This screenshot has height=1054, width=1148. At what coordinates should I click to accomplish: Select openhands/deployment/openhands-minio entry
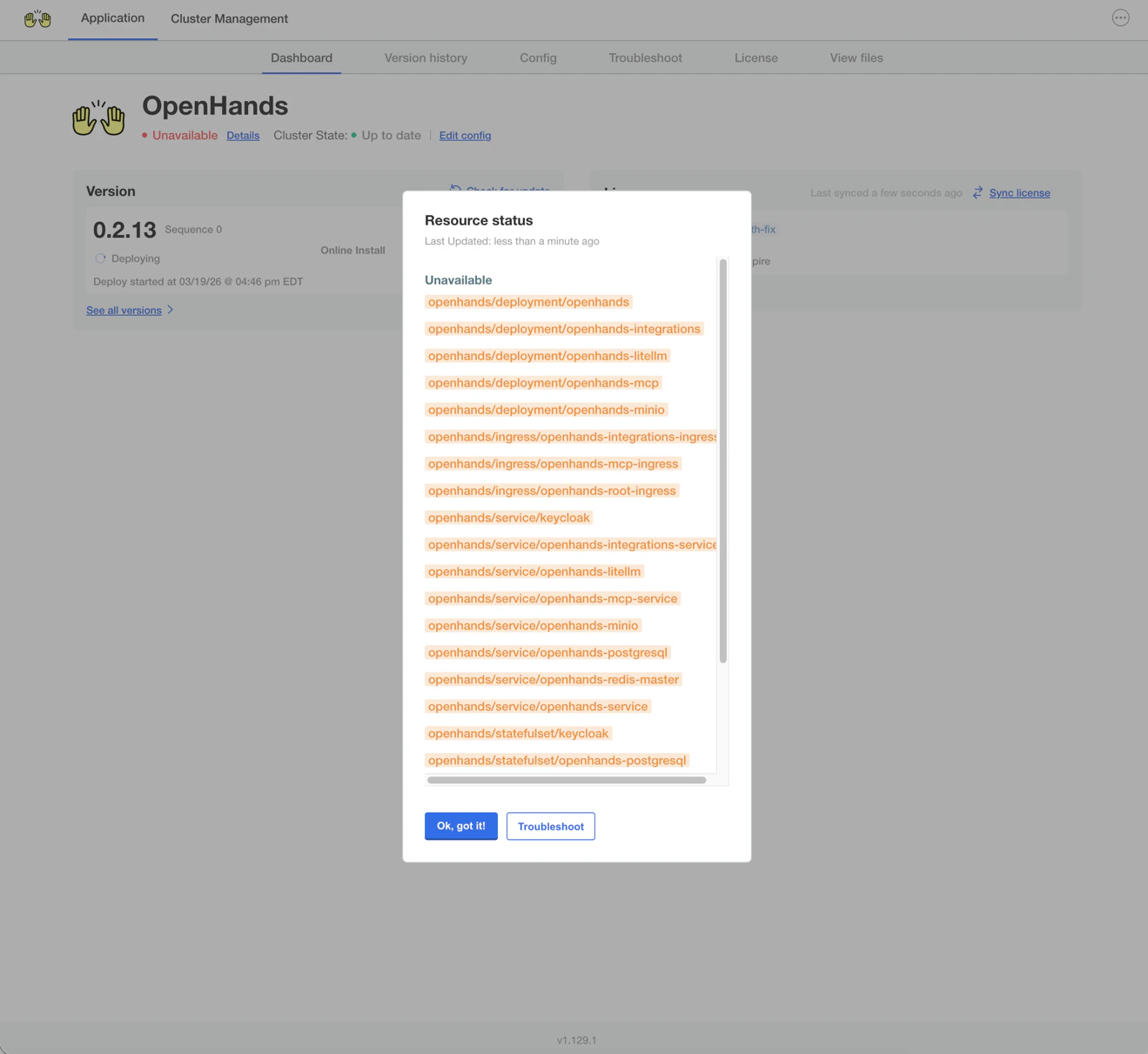tap(546, 410)
